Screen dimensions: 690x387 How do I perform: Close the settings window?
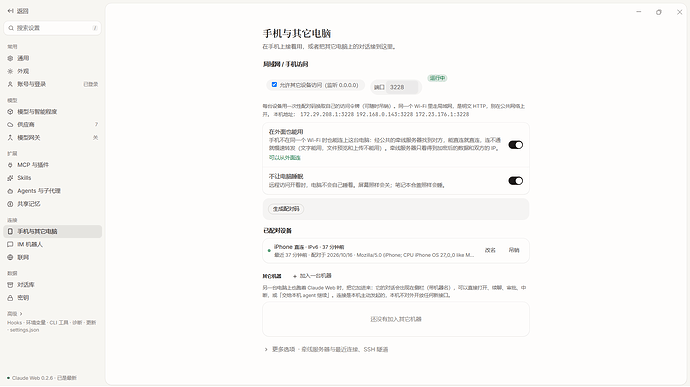click(679, 12)
